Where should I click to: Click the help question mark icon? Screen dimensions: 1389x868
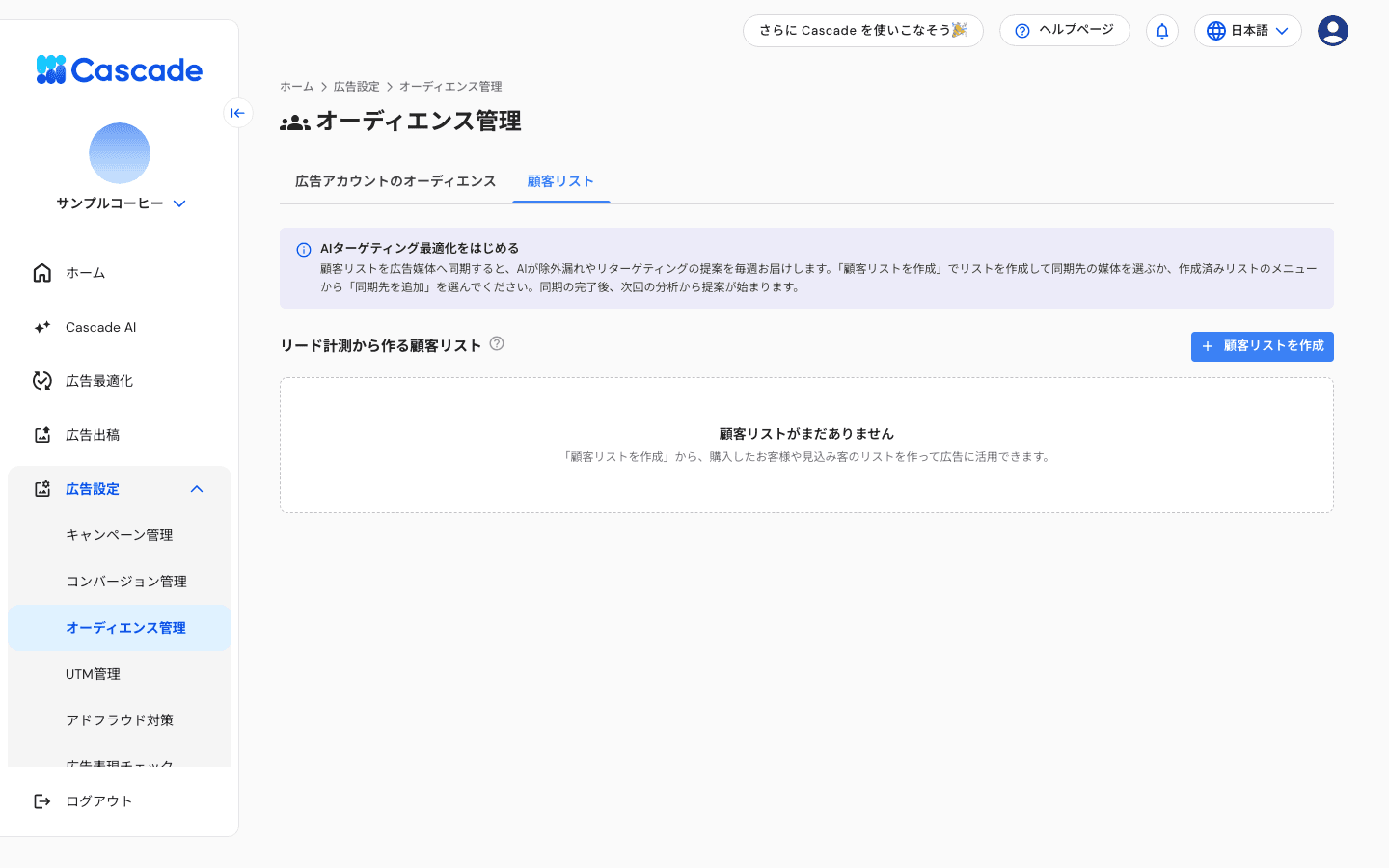tap(1022, 31)
